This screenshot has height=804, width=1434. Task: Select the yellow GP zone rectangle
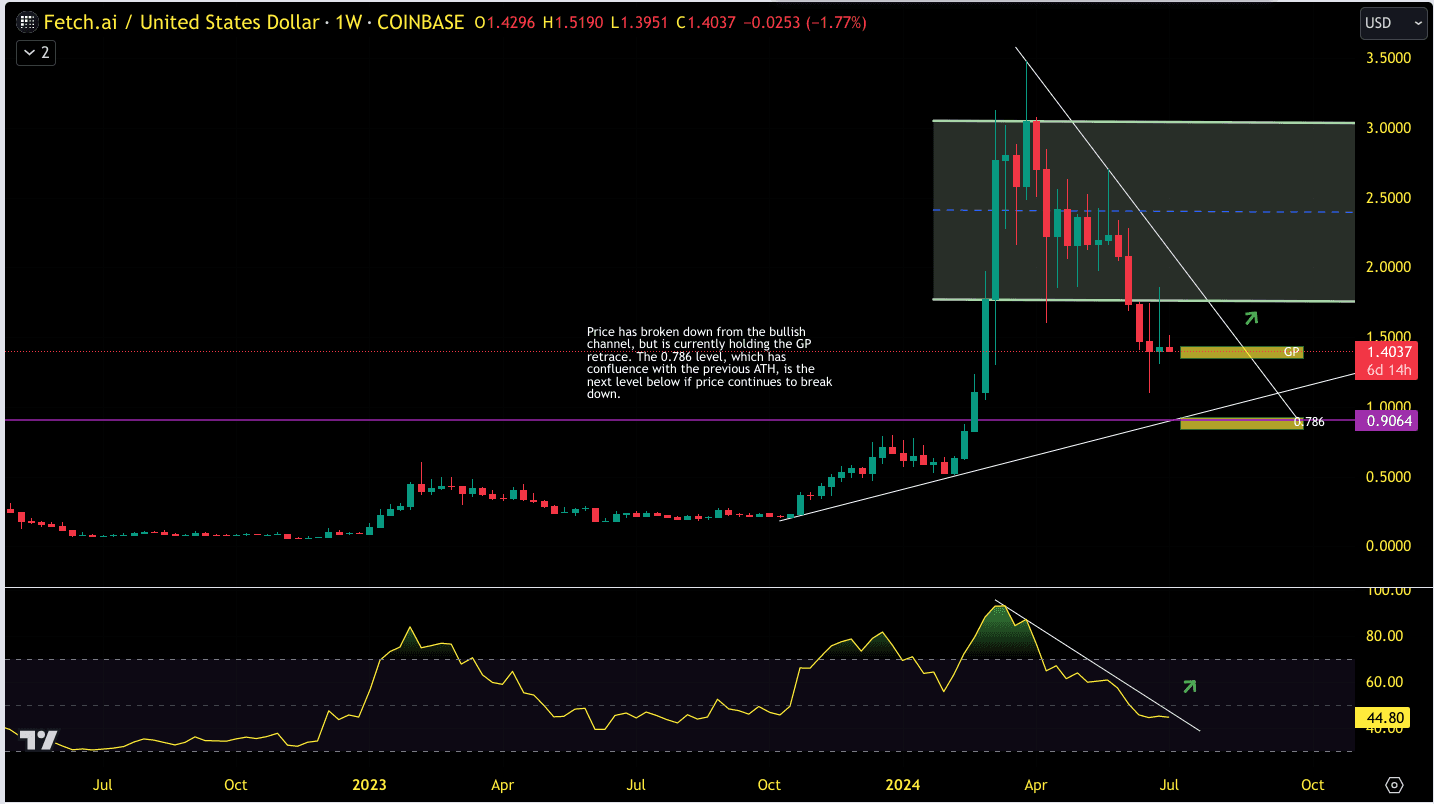point(1241,352)
